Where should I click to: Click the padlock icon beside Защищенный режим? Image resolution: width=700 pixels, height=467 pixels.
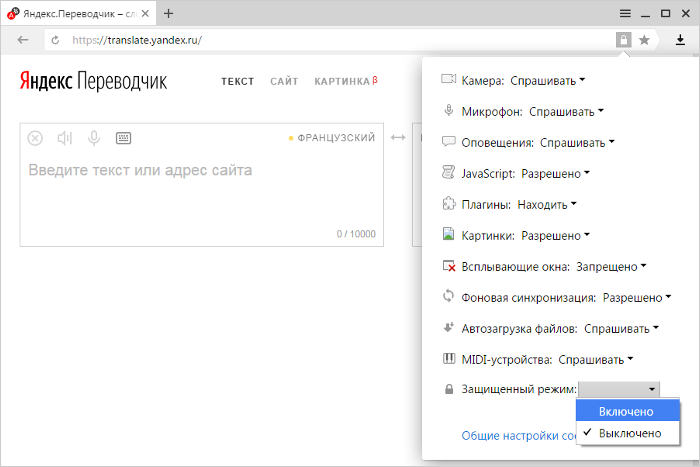coord(449,389)
